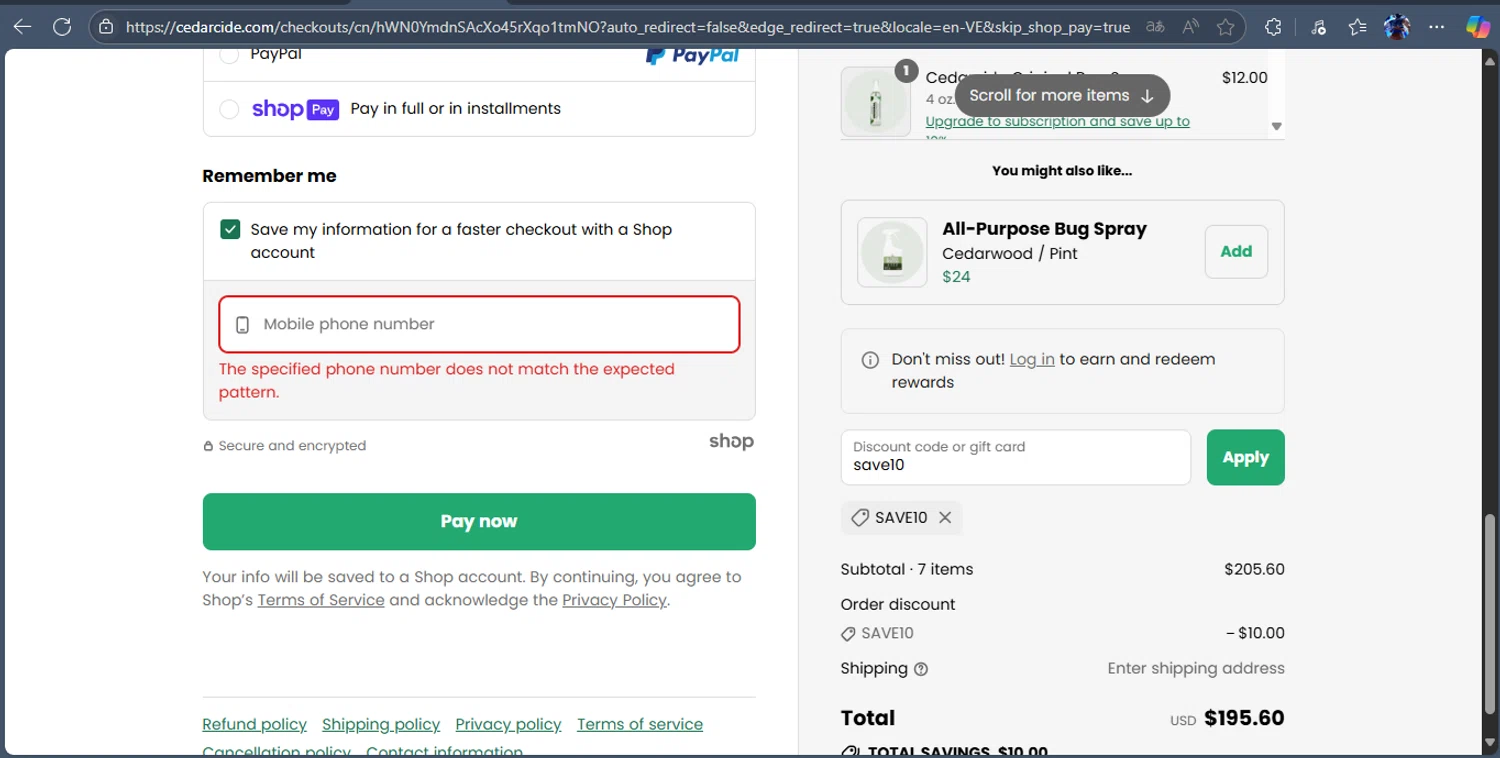This screenshot has width=1500, height=758.
Task: Click the address bar URL
Action: 628,27
